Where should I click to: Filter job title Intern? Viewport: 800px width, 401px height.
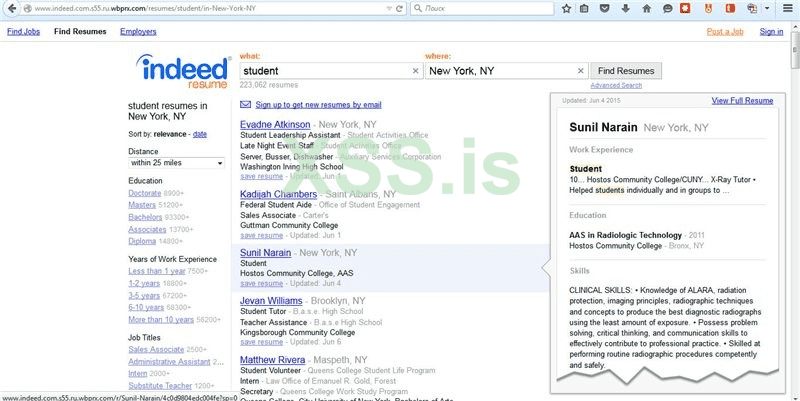pyautogui.click(x=137, y=373)
